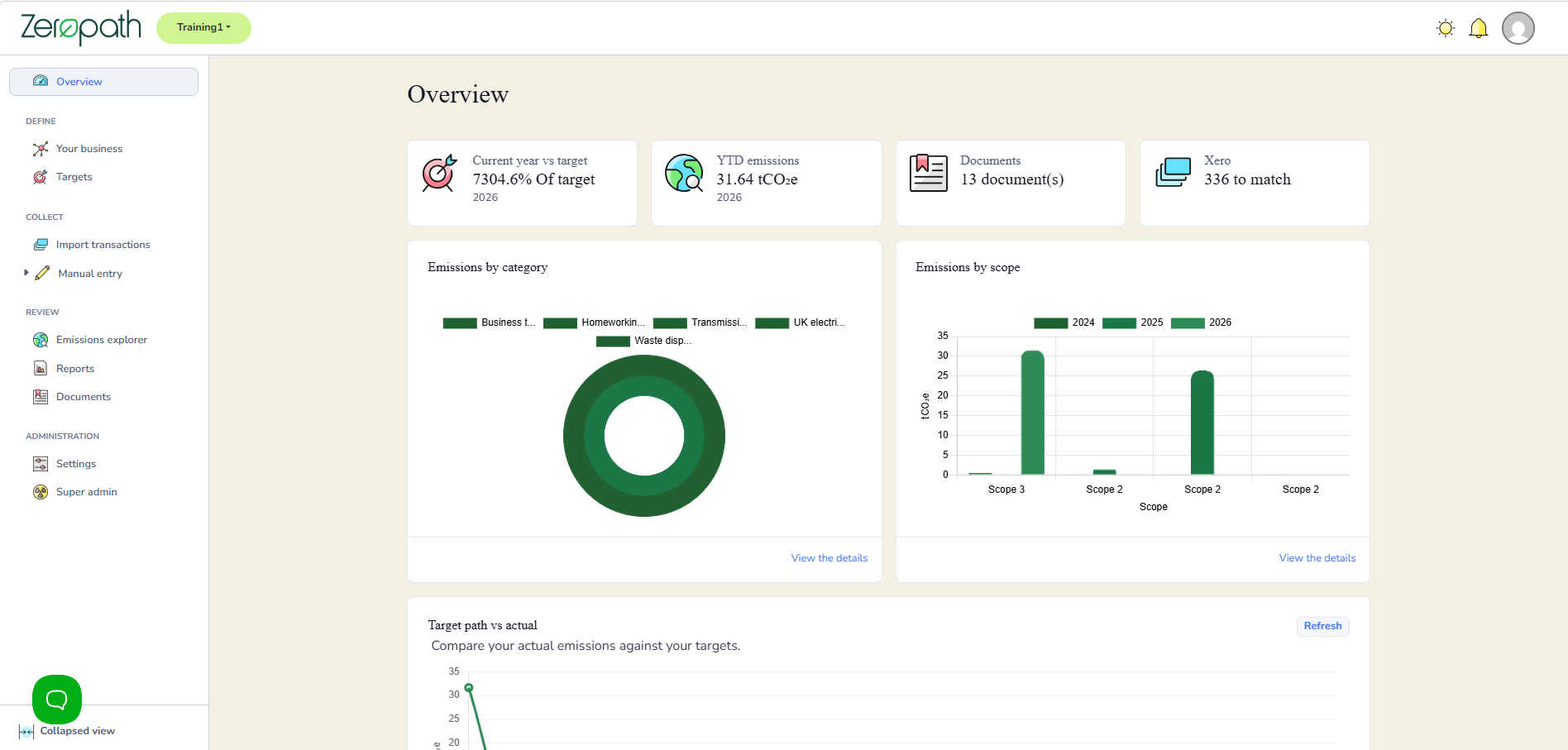
Task: Toggle the 2024 series in scope chart legend
Action: [1064, 322]
